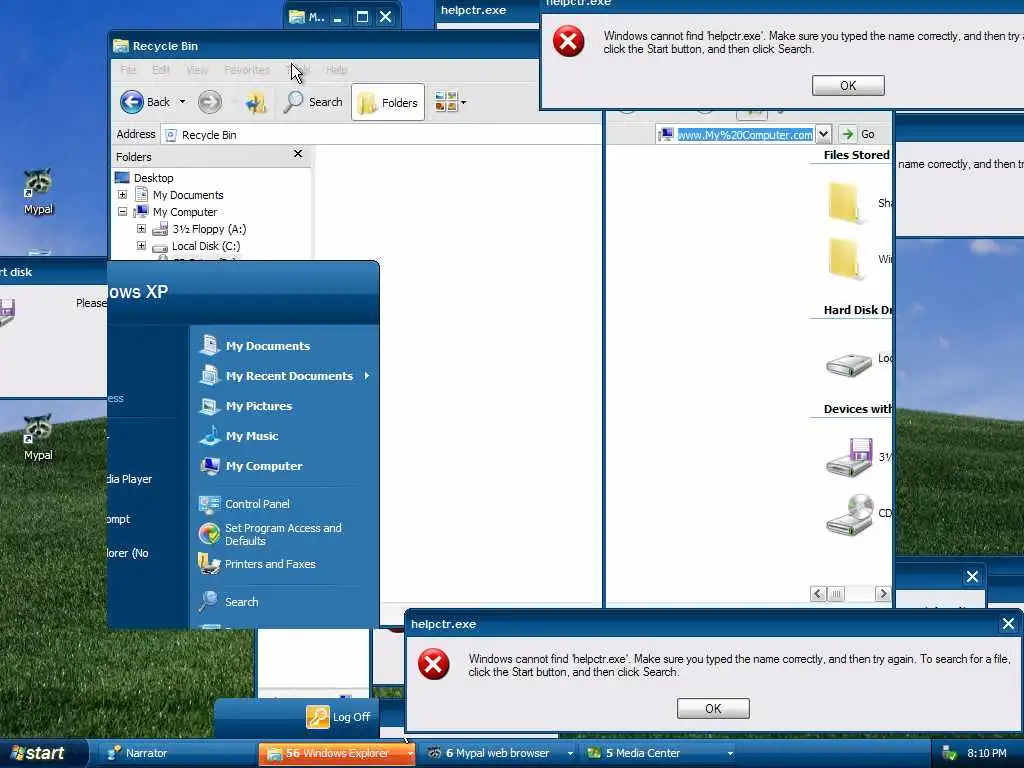Open Help menu in Recycle Bin window

coord(336,70)
